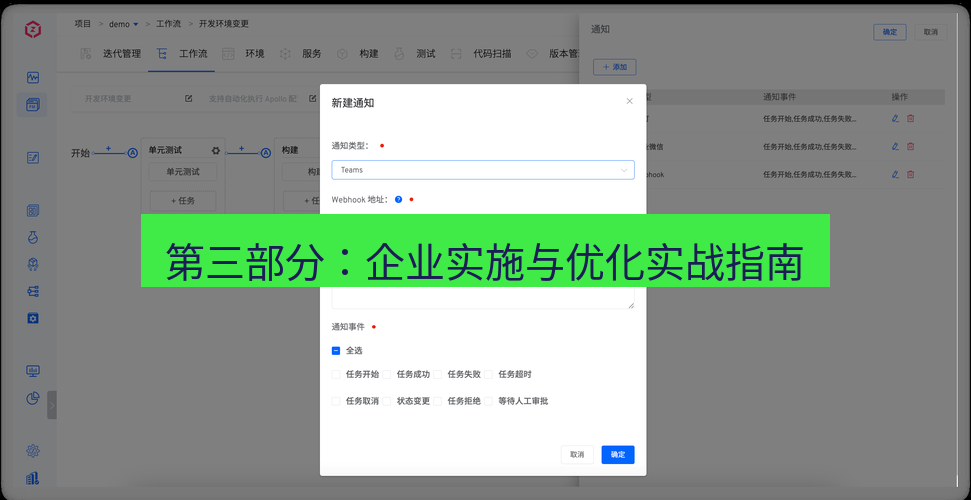The image size is (971, 500).
Task: Open the edit-note sidebar icon
Action: 33,158
